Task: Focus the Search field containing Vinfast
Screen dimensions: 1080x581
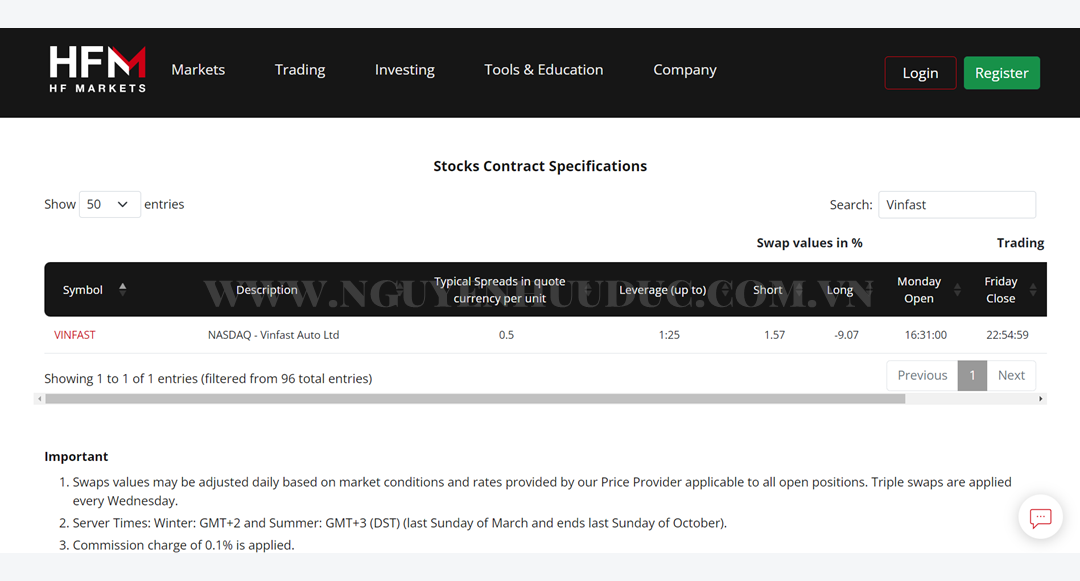Action: coord(956,205)
